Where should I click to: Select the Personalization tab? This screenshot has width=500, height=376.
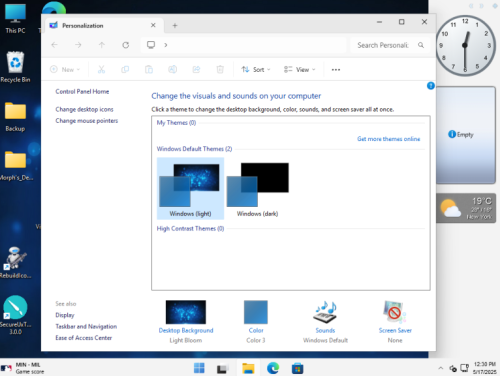click(104, 25)
